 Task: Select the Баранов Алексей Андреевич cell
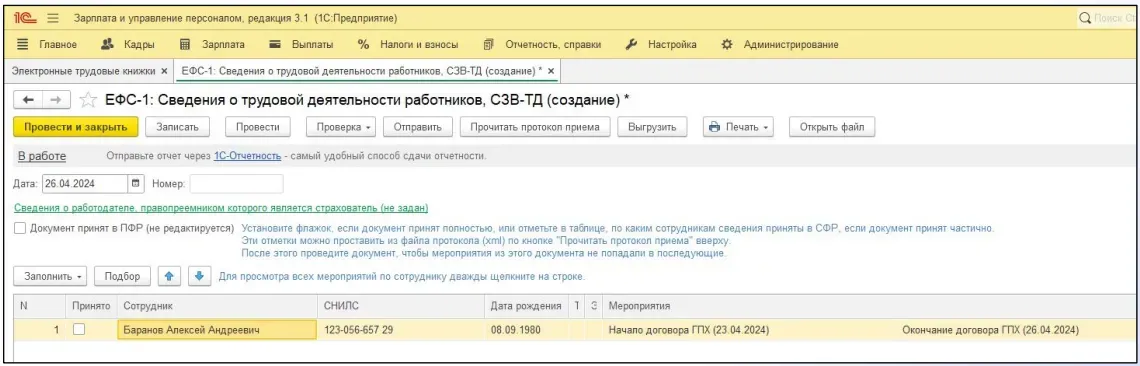click(x=217, y=330)
